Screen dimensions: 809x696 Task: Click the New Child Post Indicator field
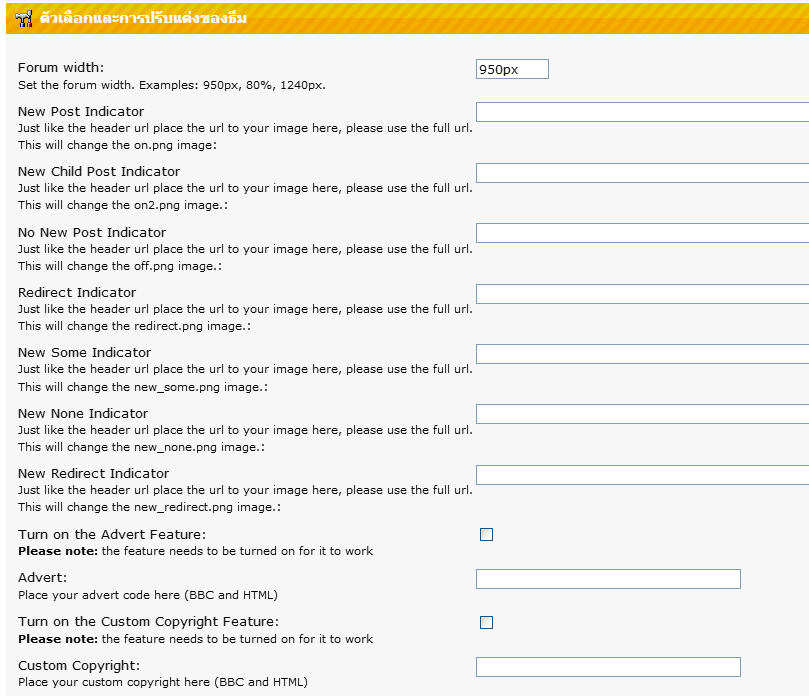(642, 173)
